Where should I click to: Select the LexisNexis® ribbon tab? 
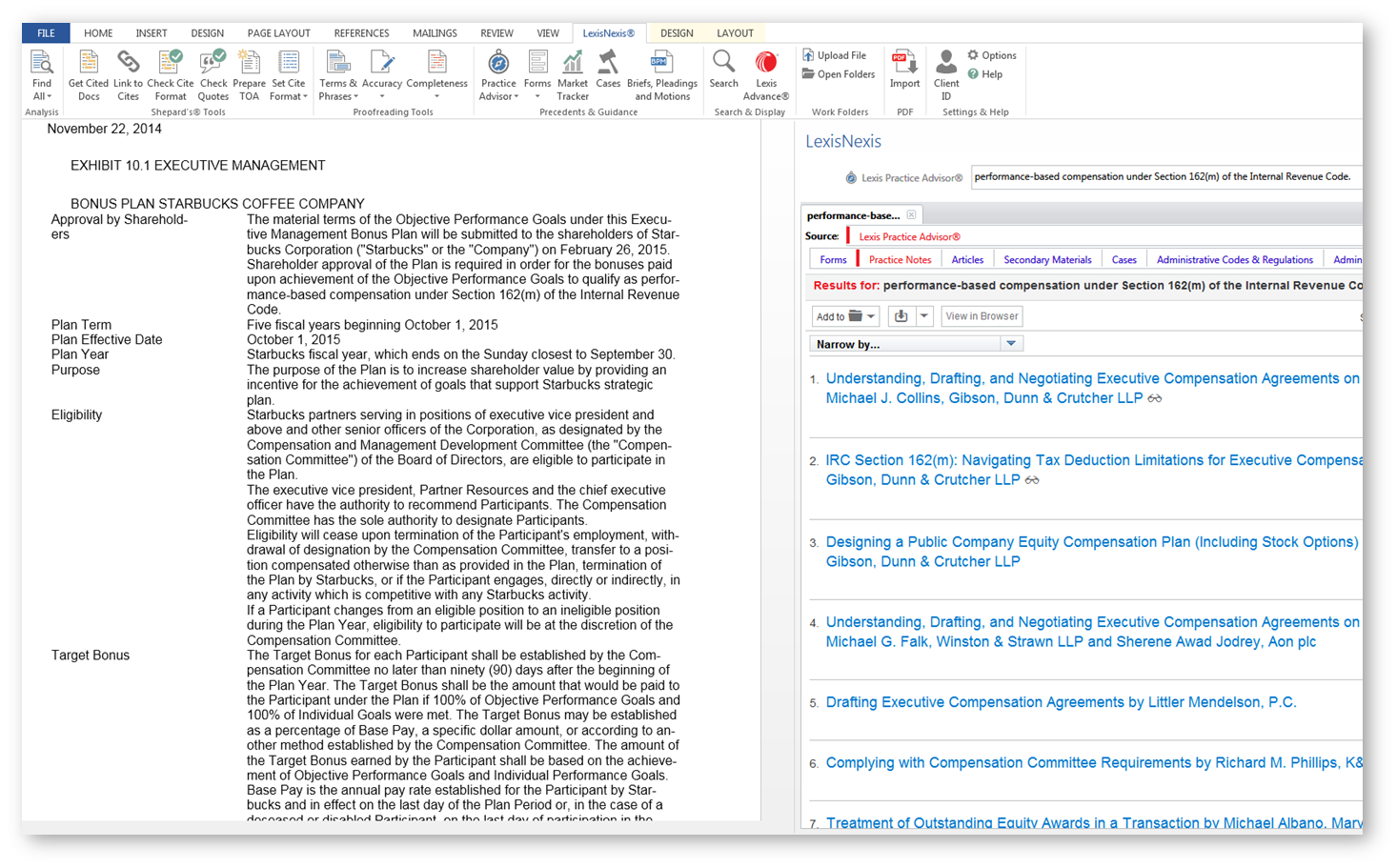tap(608, 33)
